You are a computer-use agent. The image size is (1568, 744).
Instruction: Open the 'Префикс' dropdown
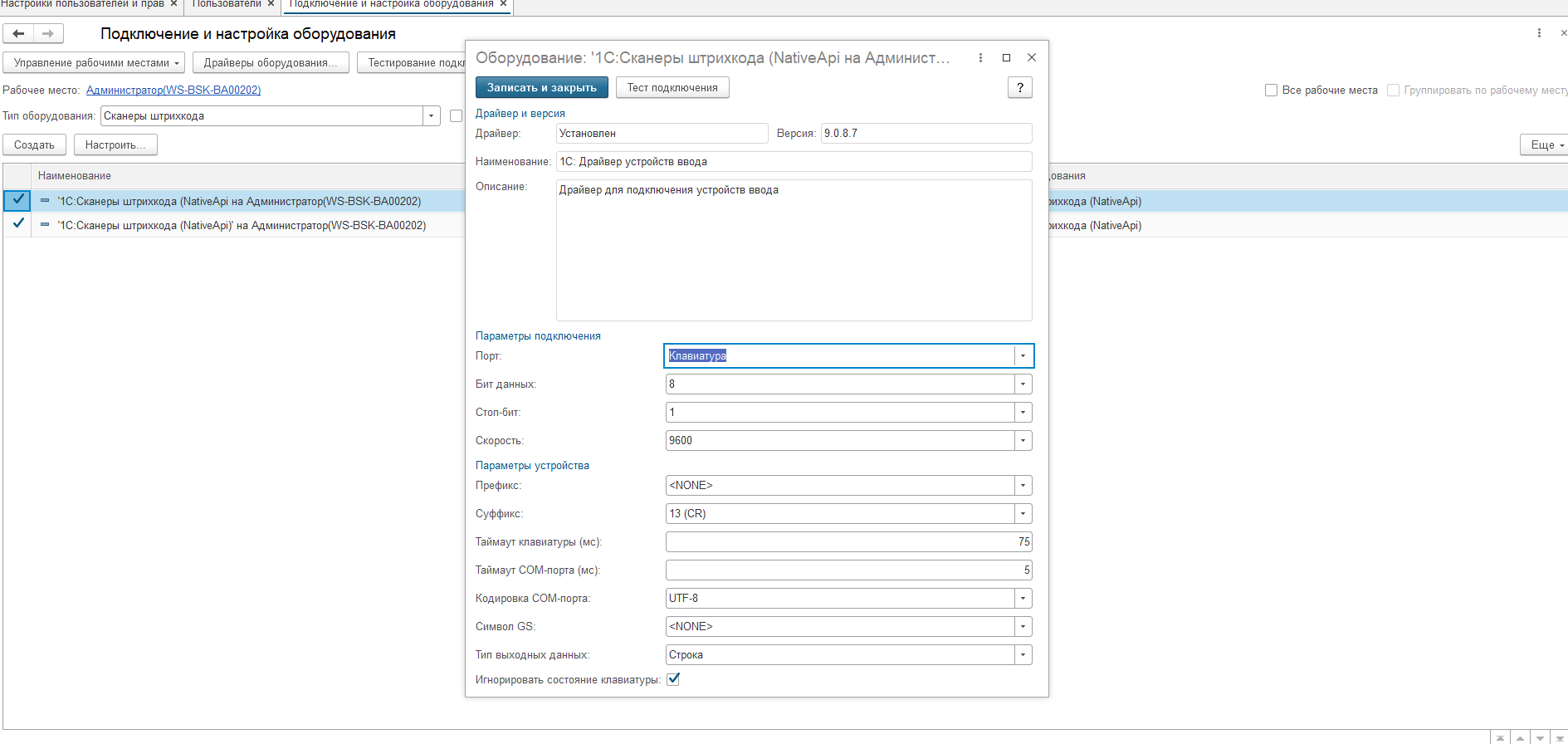1023,486
